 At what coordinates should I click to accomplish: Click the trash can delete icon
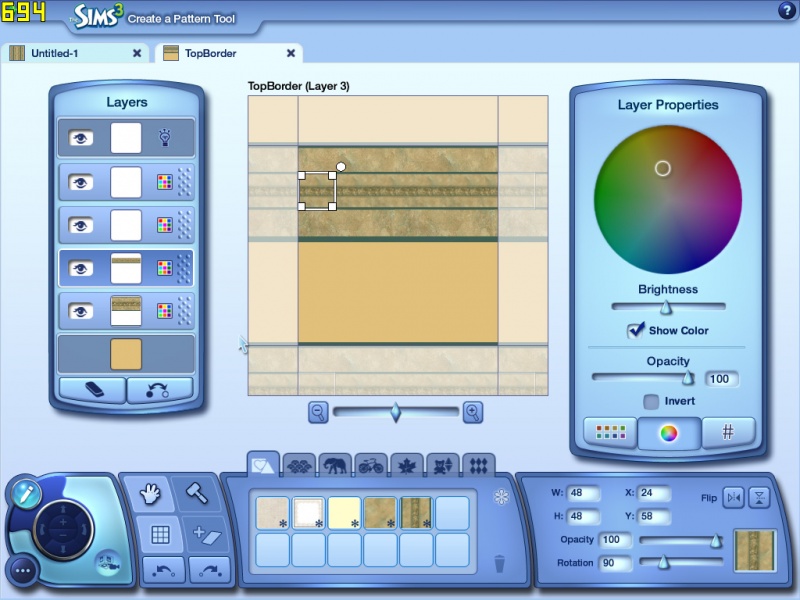click(500, 563)
